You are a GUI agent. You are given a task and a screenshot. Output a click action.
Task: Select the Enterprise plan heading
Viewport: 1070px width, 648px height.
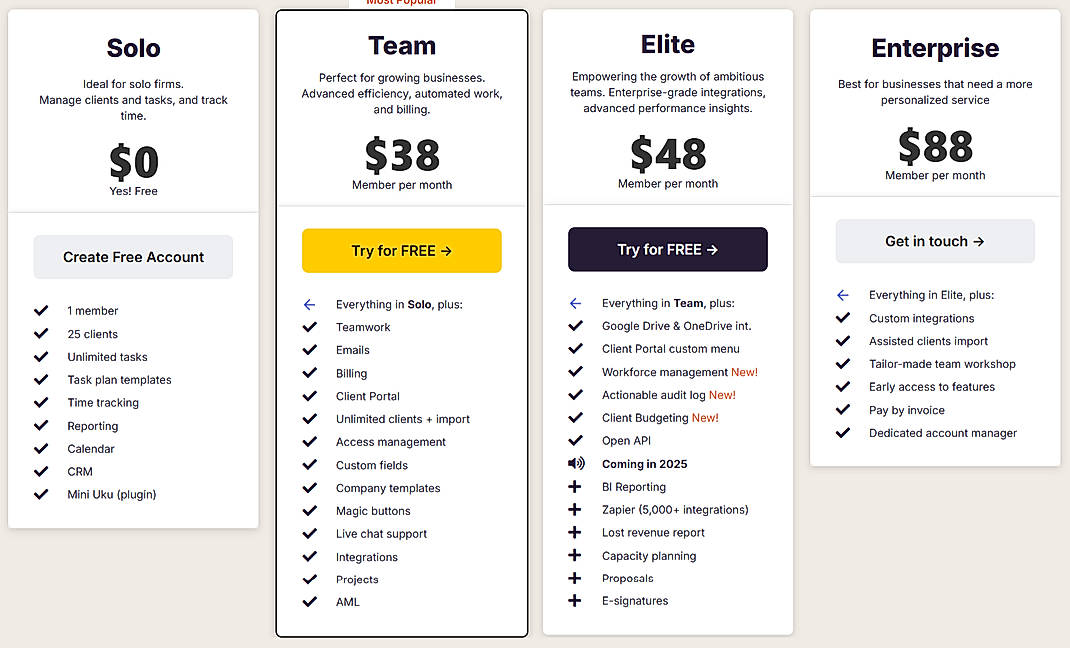[935, 47]
